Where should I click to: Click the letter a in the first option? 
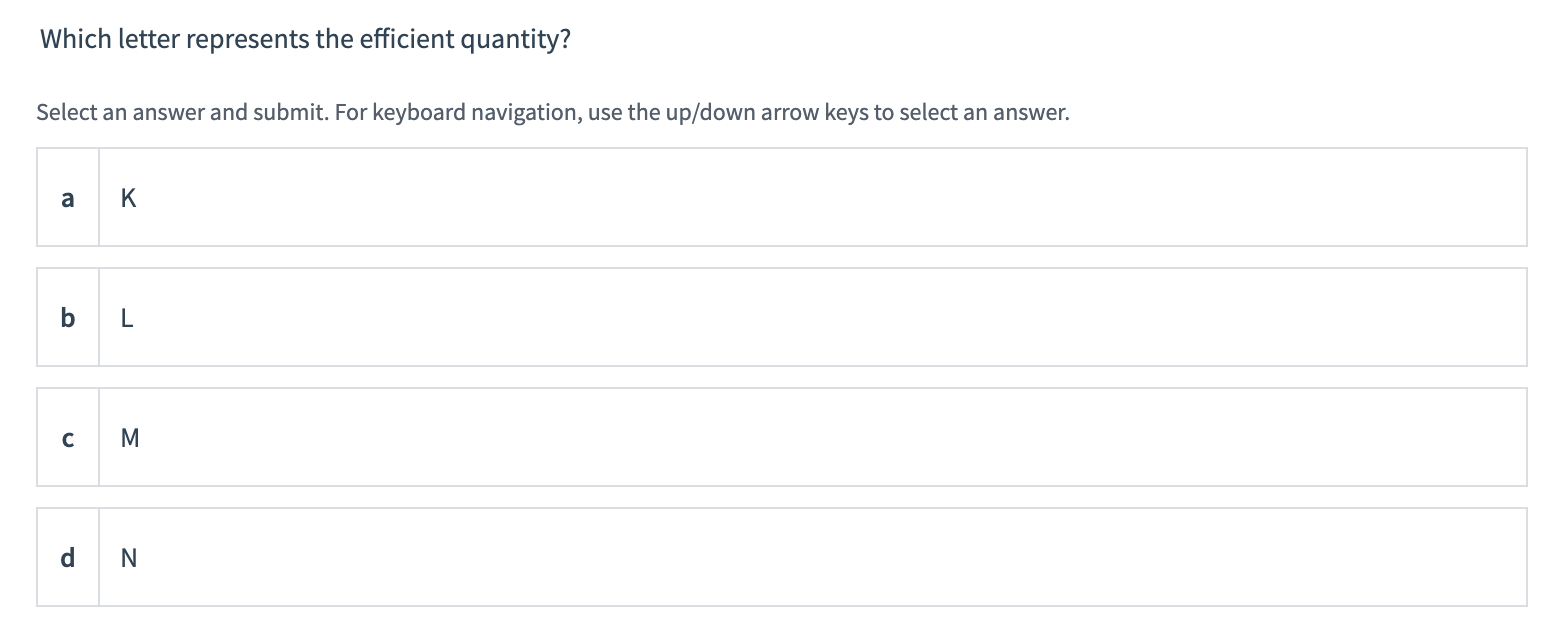(66, 198)
